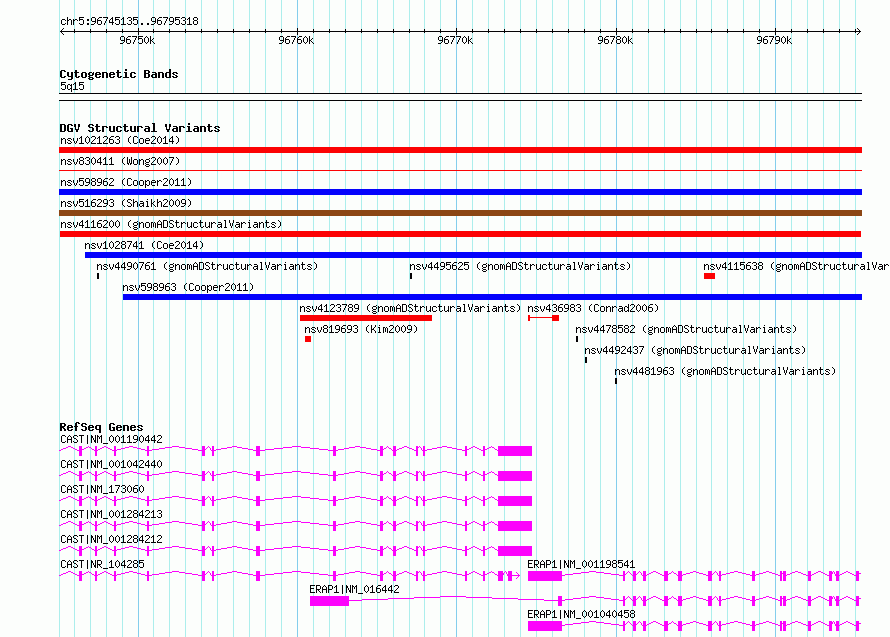Click the nsv4492437 variant tick mark

586,360
